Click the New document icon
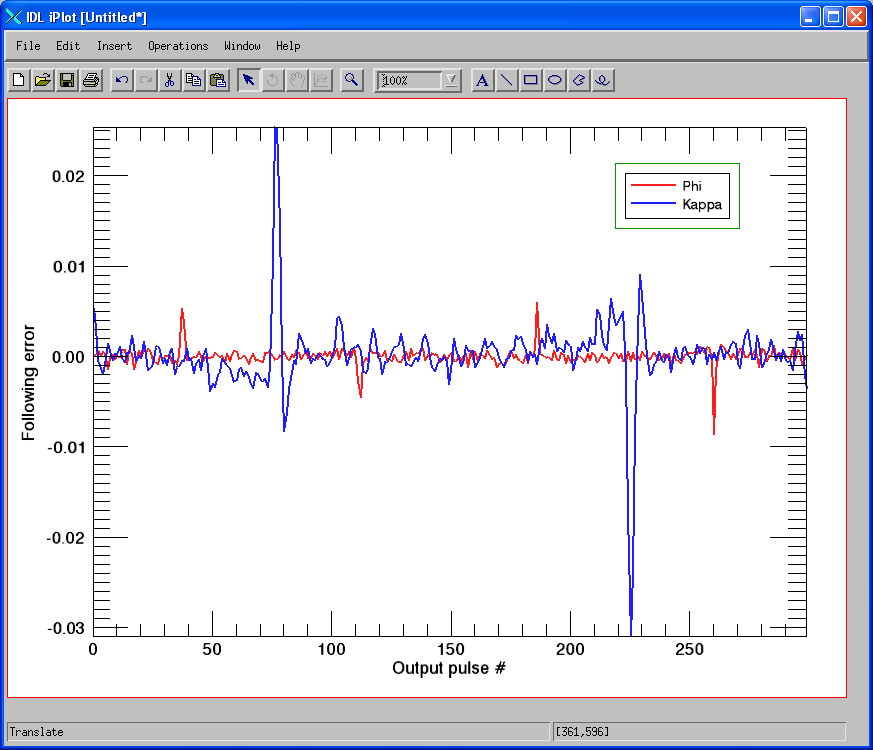This screenshot has height=750, width=873. [x=18, y=80]
